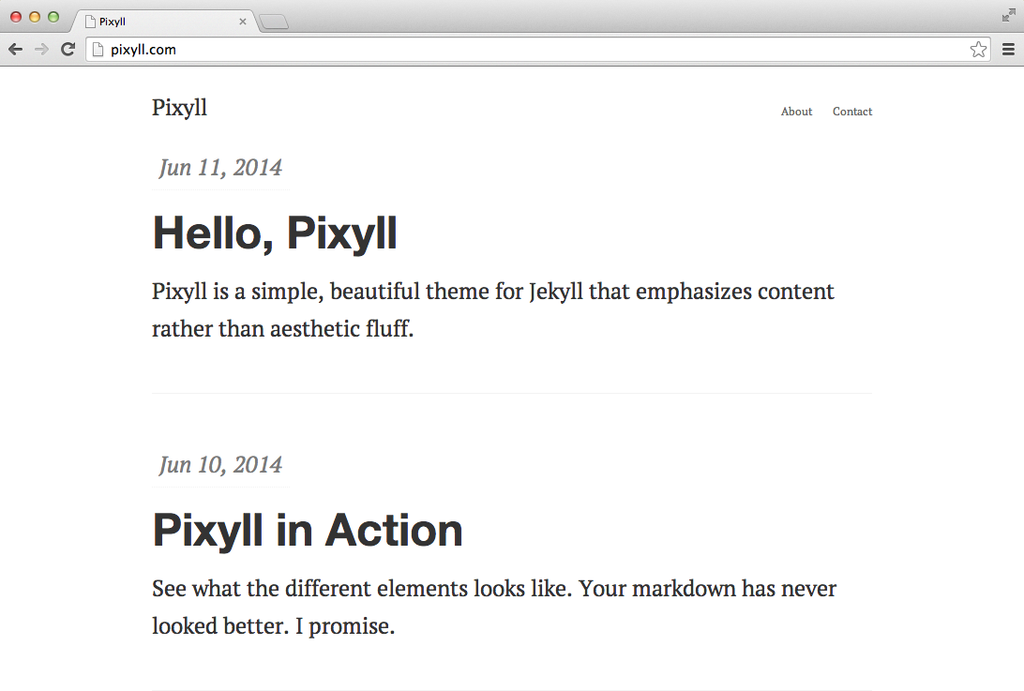Open the Pixyll in Action post
1024x691 pixels.
(x=307, y=529)
